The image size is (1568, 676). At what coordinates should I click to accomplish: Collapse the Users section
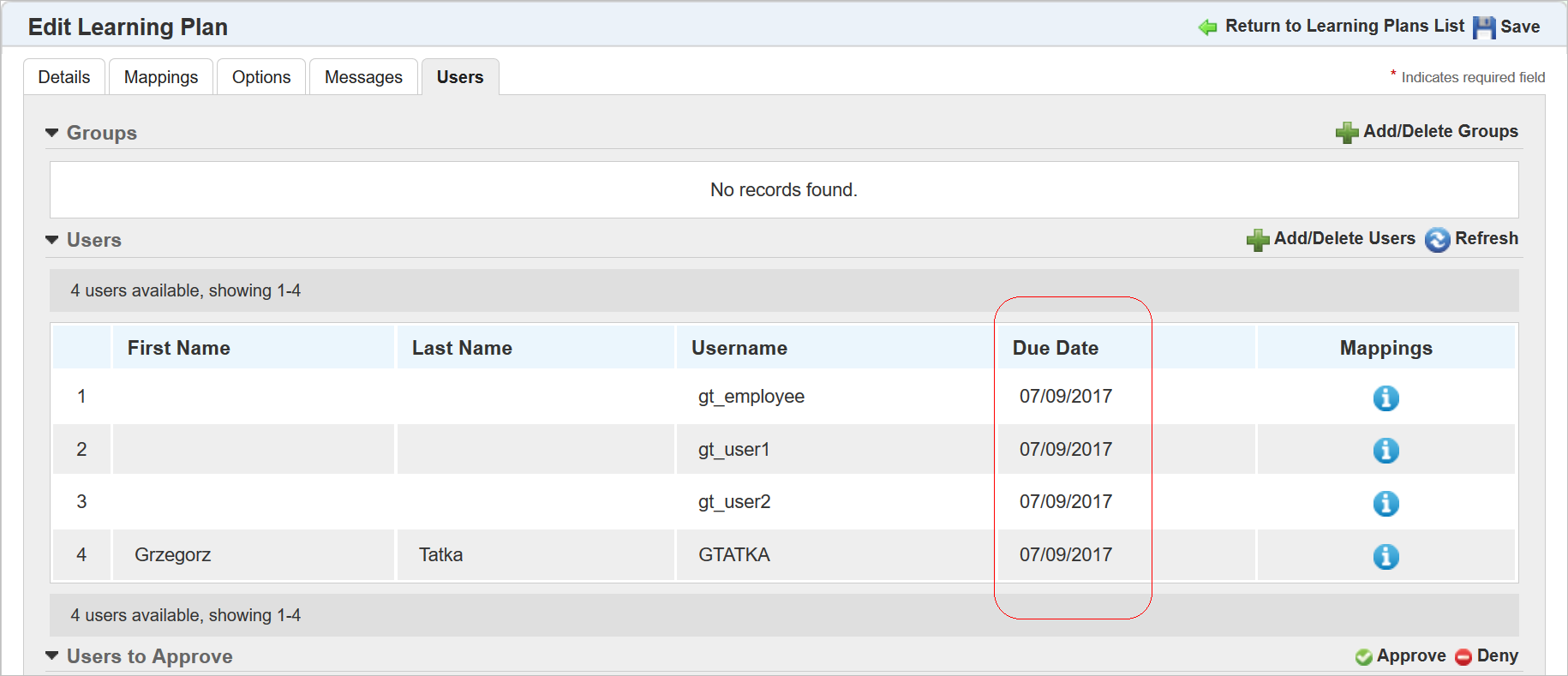52,240
